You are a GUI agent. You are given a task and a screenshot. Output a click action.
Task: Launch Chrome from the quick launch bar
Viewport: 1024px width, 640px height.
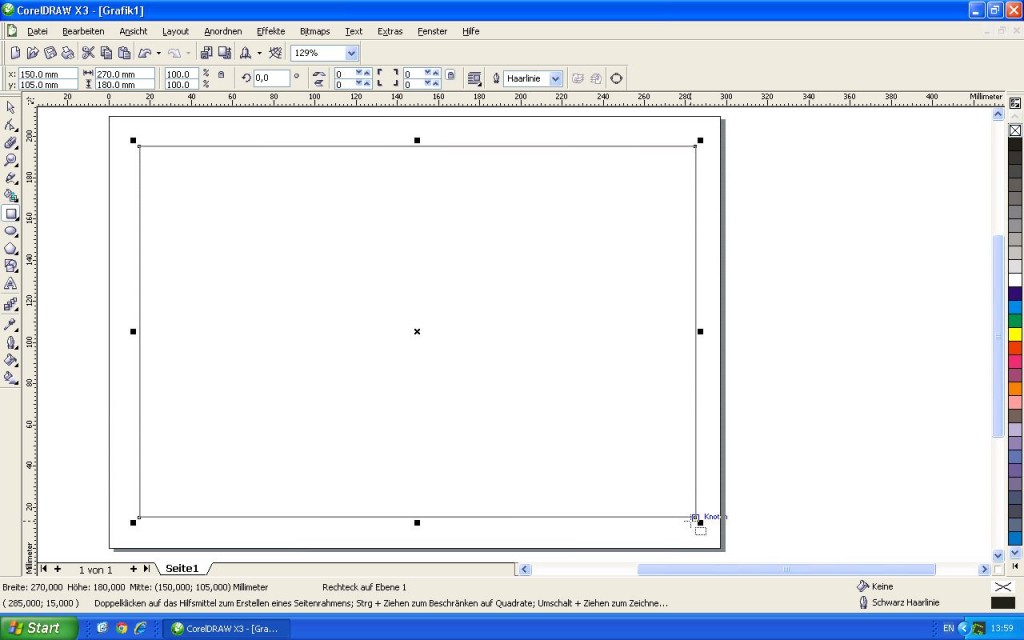121,628
